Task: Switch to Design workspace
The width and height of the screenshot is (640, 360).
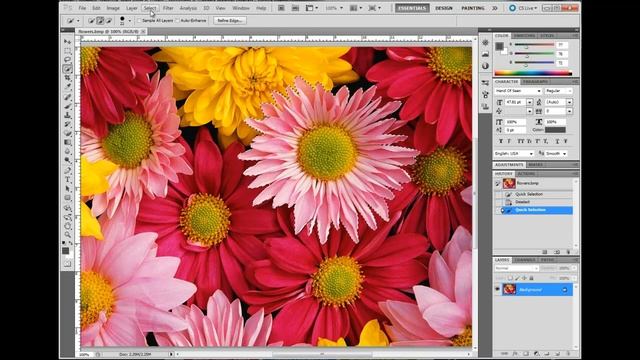Action: [444, 8]
